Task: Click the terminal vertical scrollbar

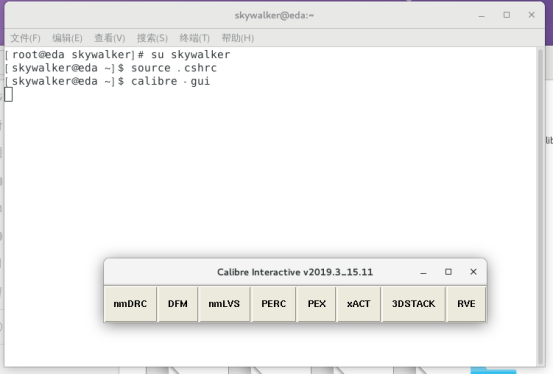Action: point(540,207)
